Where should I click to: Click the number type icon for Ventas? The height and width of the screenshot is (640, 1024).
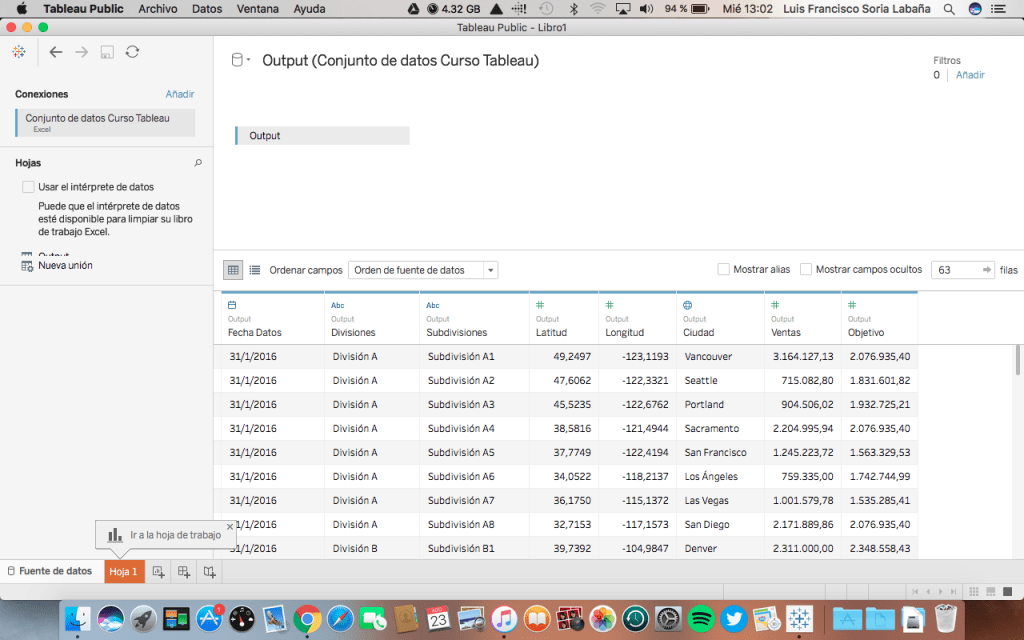pyautogui.click(x=775, y=305)
